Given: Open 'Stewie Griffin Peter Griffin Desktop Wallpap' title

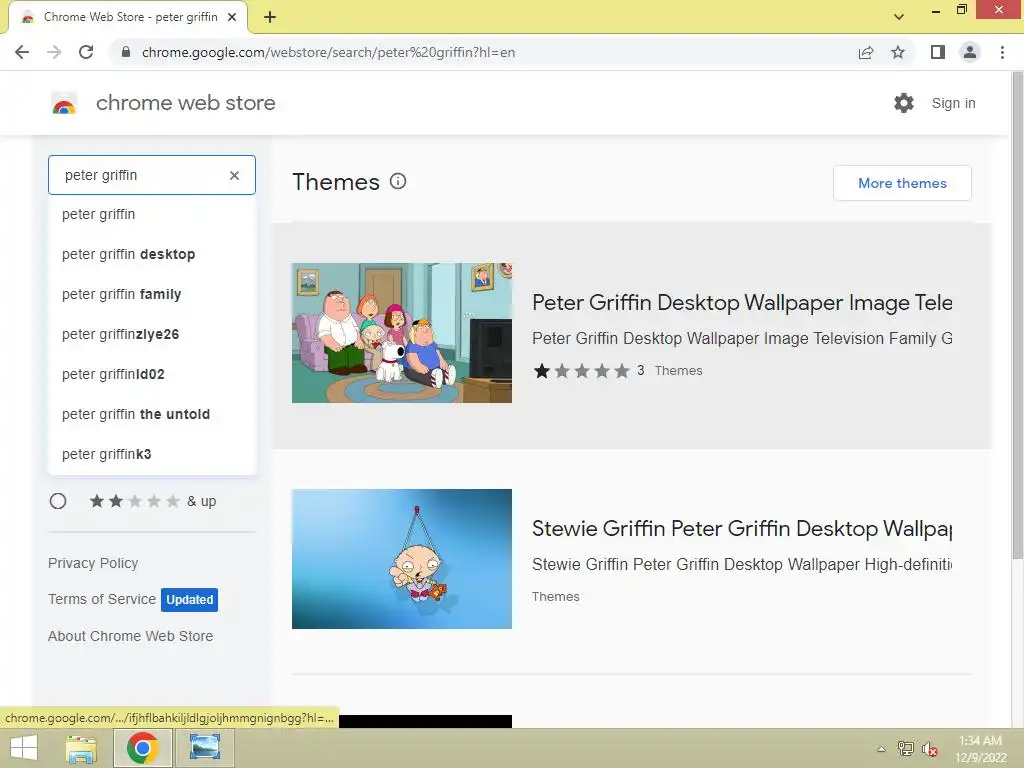Looking at the screenshot, I should (742, 529).
